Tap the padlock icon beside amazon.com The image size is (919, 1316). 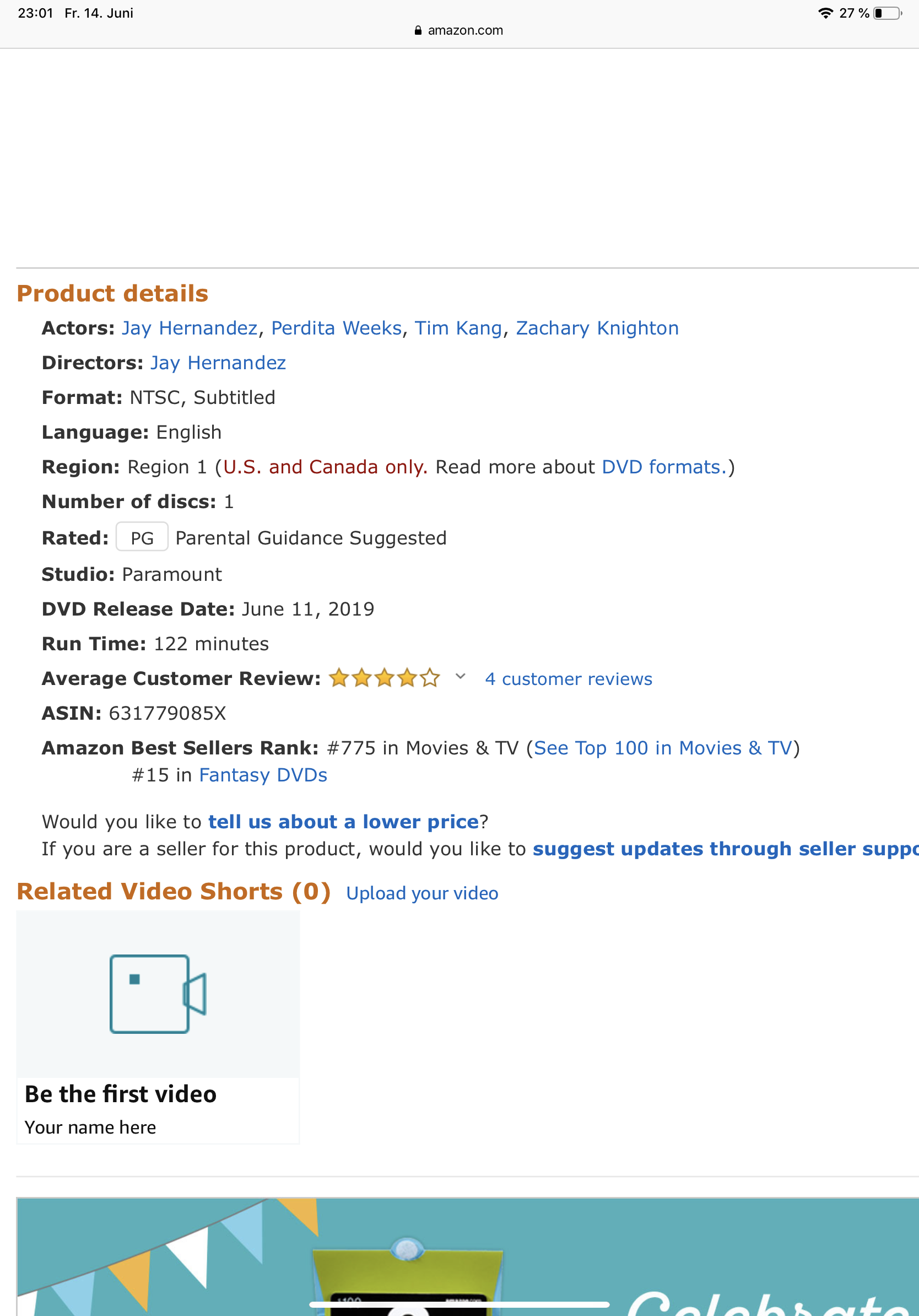[418, 30]
